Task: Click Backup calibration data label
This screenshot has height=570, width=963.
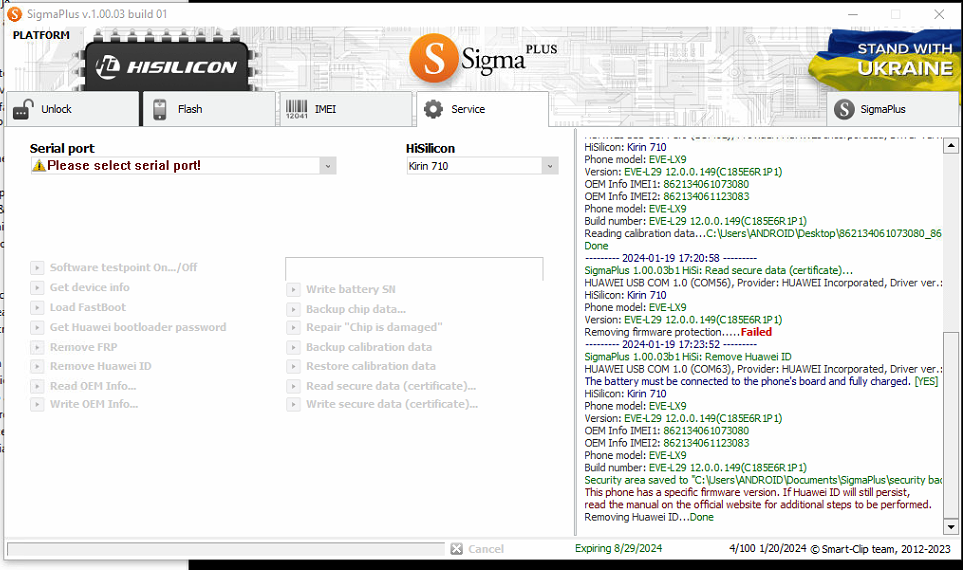Action: pos(369,347)
